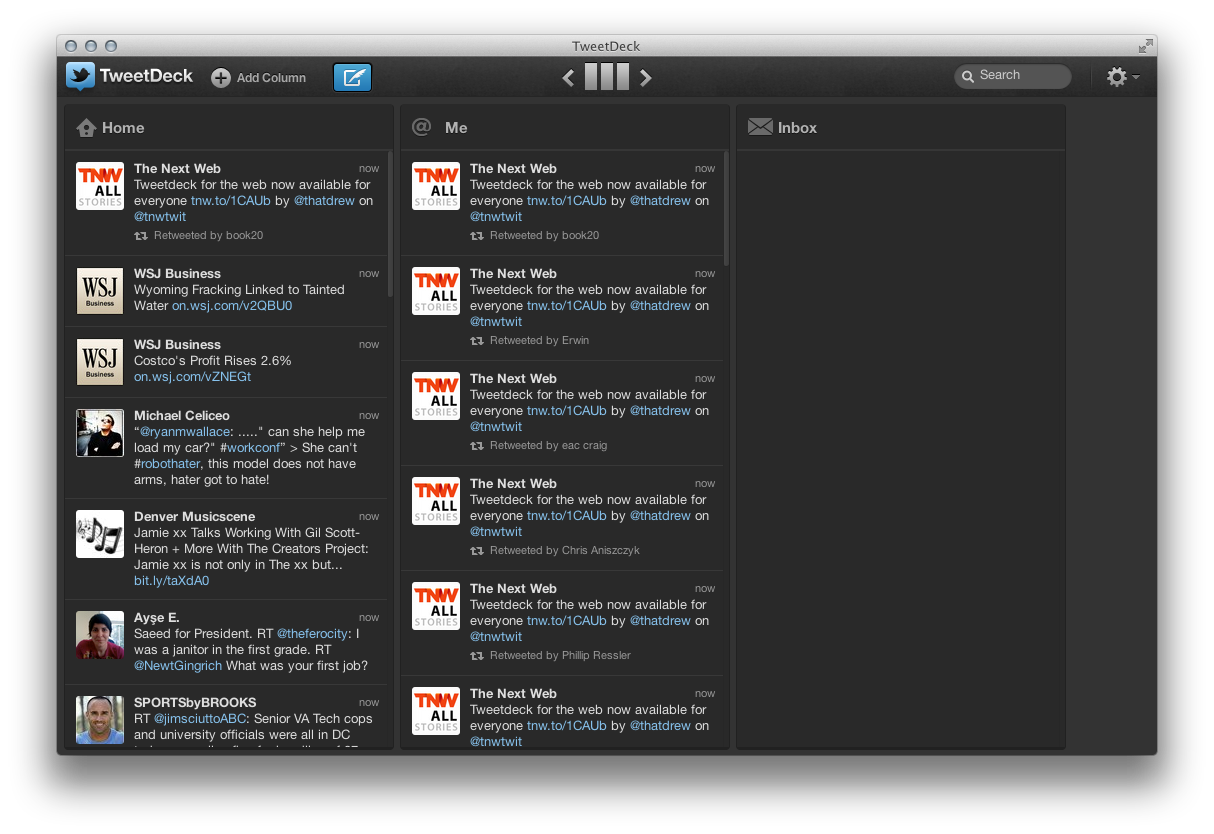Add a new column using the plus icon
This screenshot has width=1214, height=834.
(220, 77)
